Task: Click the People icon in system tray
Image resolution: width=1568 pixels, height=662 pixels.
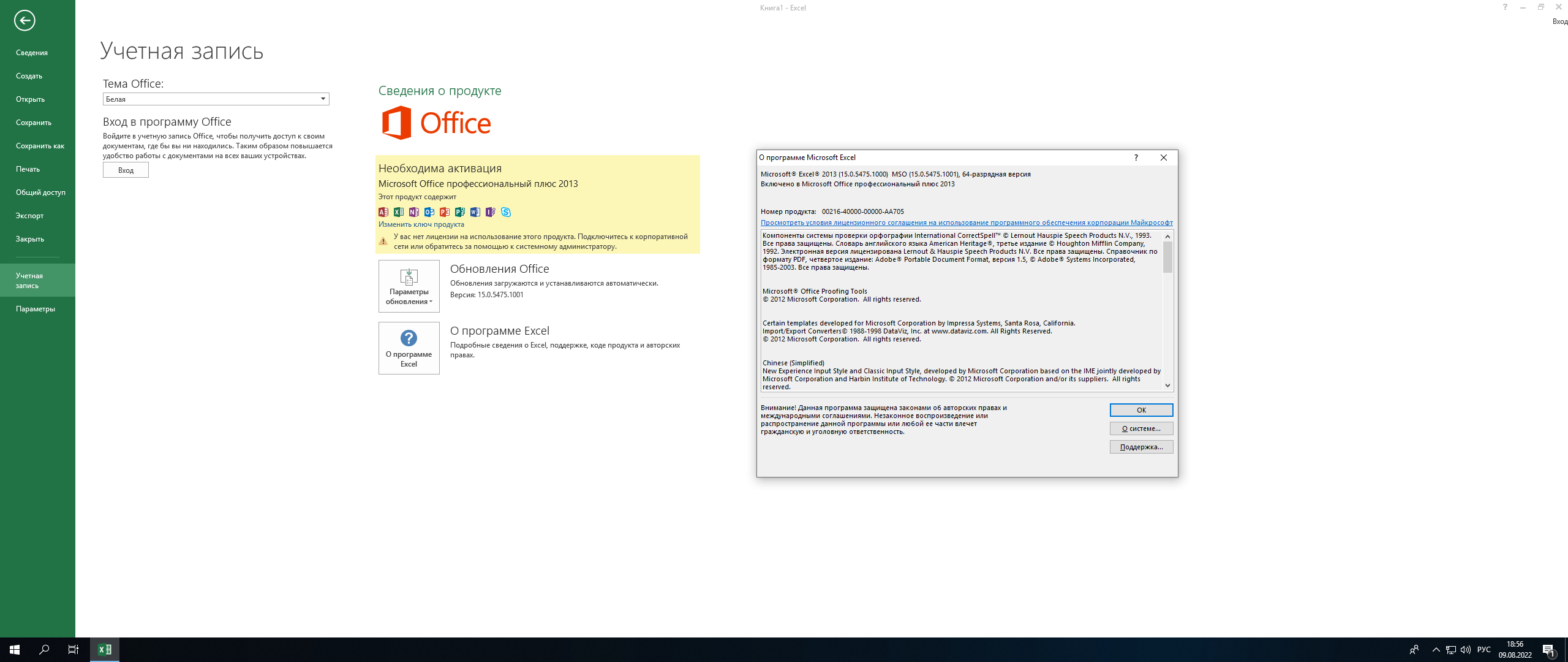Action: [x=1414, y=650]
